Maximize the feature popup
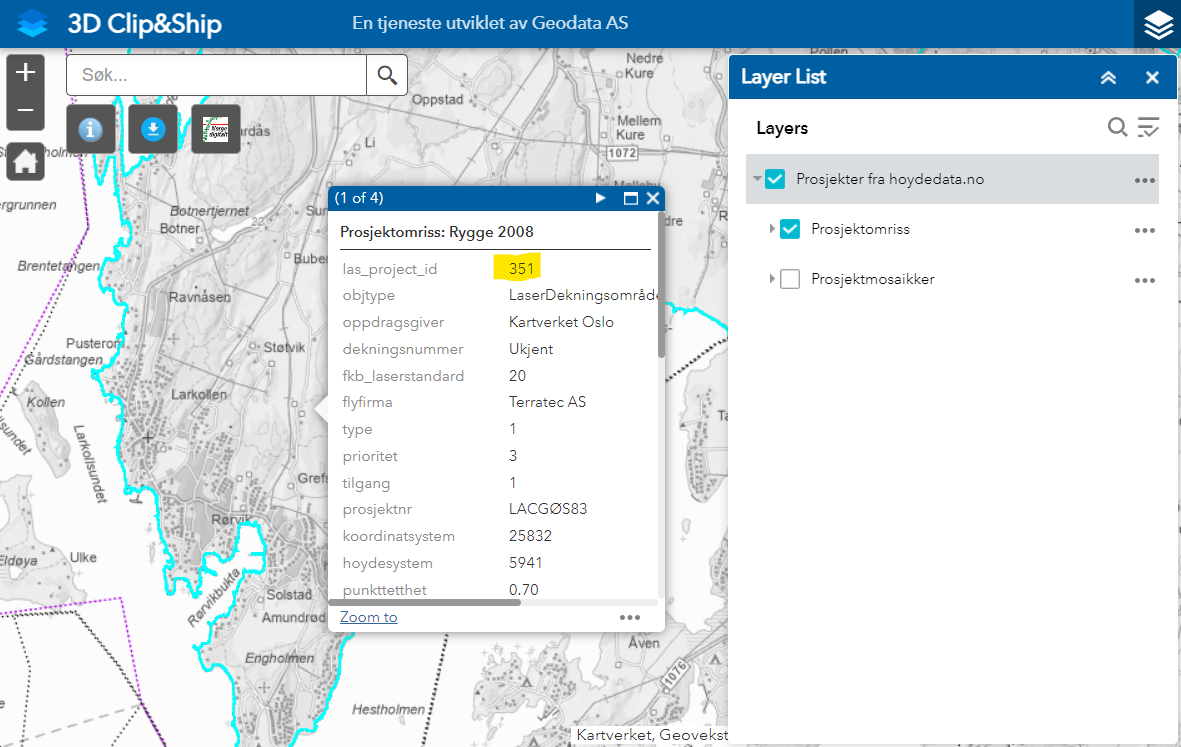 tap(631, 198)
